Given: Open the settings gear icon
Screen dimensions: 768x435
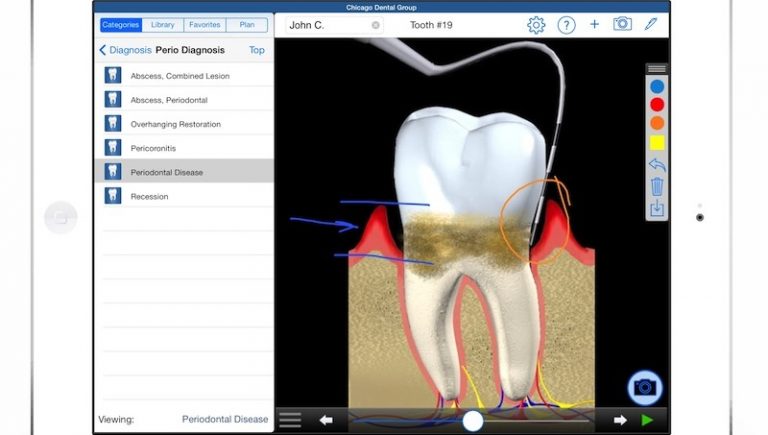Looking at the screenshot, I should click(x=536, y=25).
